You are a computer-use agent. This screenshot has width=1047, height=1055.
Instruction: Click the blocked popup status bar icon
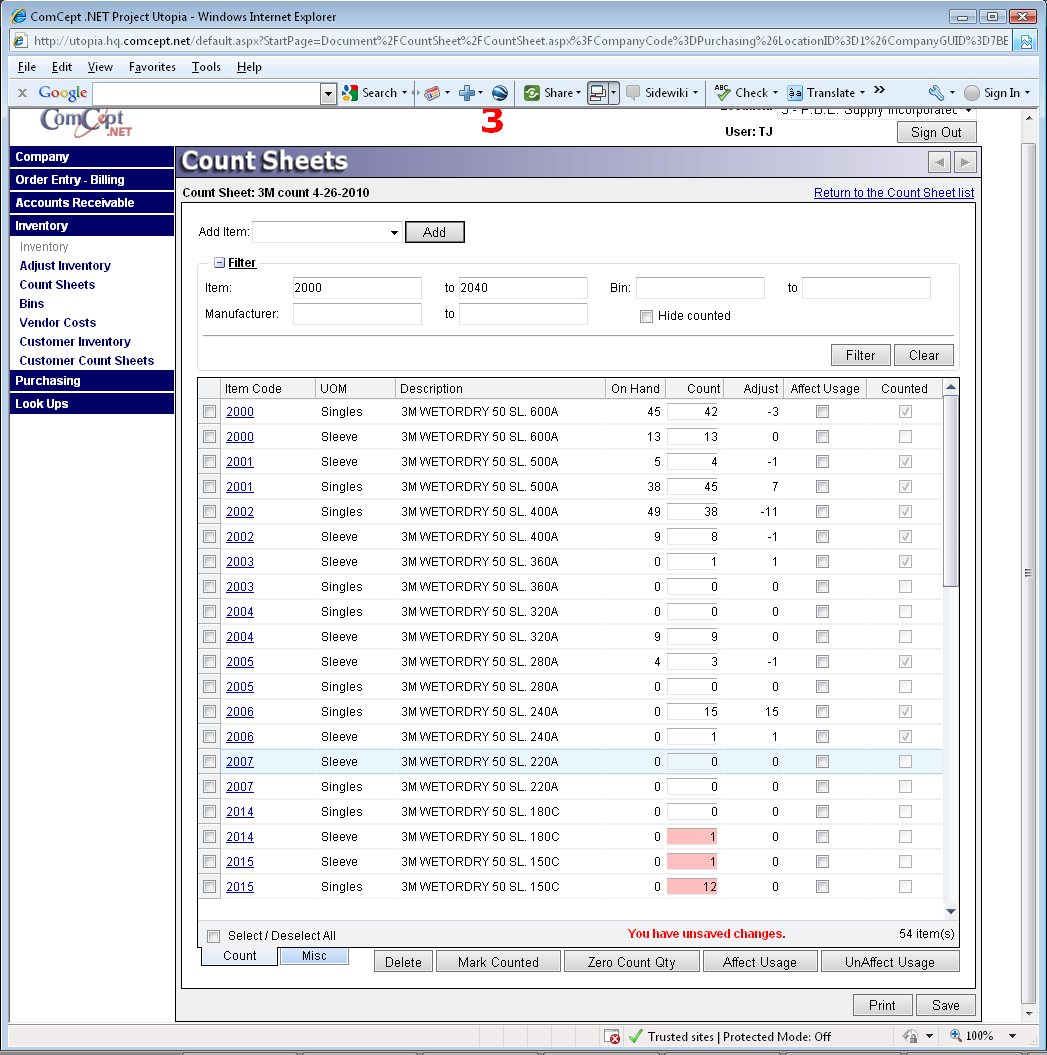tap(612, 1037)
